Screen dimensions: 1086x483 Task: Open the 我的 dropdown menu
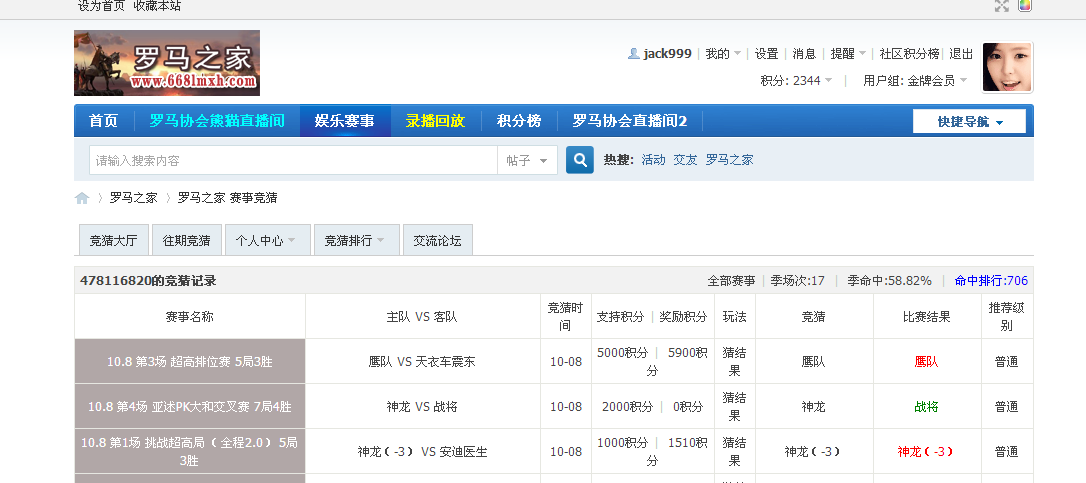click(723, 54)
